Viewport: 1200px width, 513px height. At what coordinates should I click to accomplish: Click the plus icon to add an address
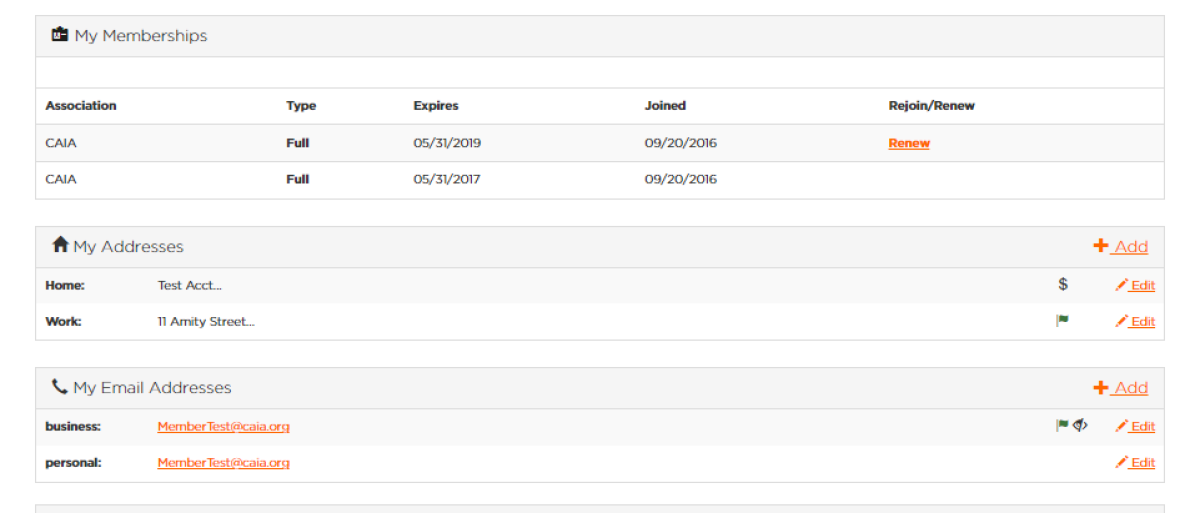[x=1101, y=246]
